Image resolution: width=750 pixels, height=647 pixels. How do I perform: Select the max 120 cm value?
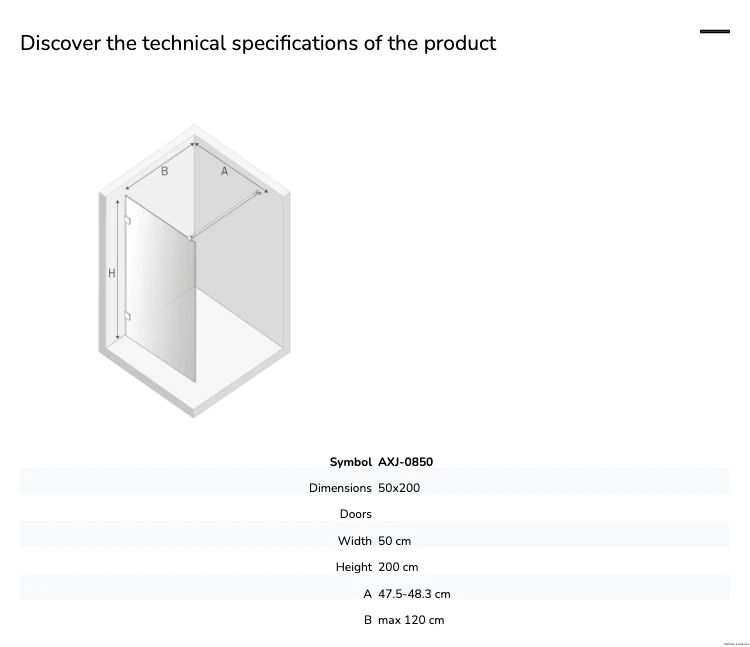(411, 620)
